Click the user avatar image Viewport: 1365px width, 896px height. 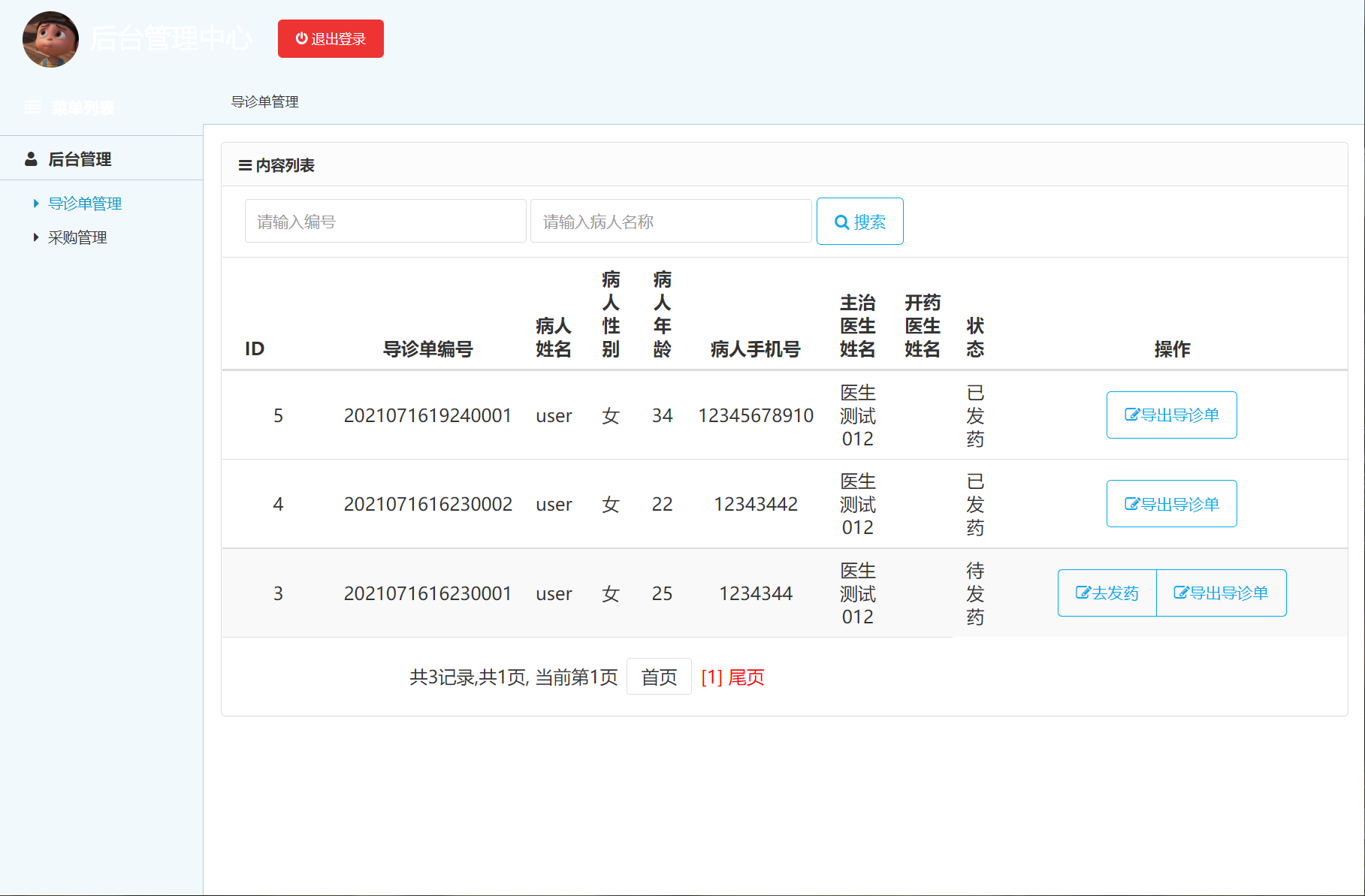pos(50,39)
